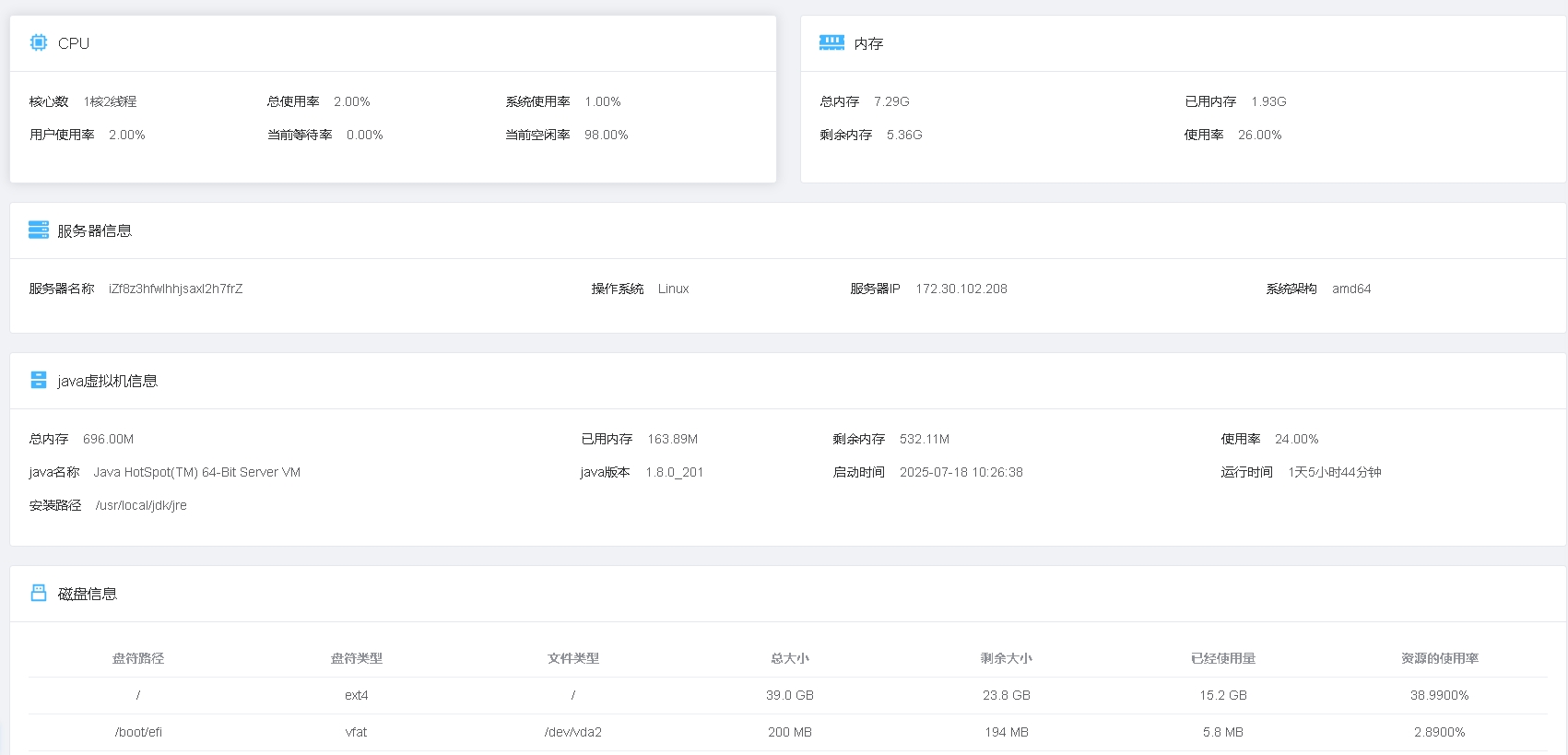Select the 盘符类型 column header
This screenshot has width=1568, height=755.
pos(357,658)
